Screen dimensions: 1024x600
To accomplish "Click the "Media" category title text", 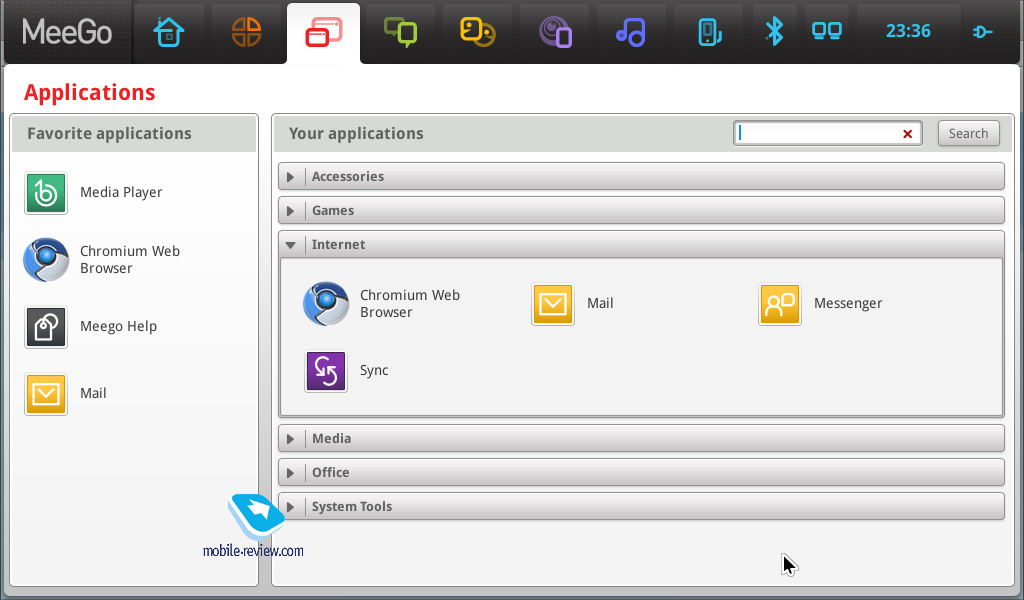I will coord(331,439).
